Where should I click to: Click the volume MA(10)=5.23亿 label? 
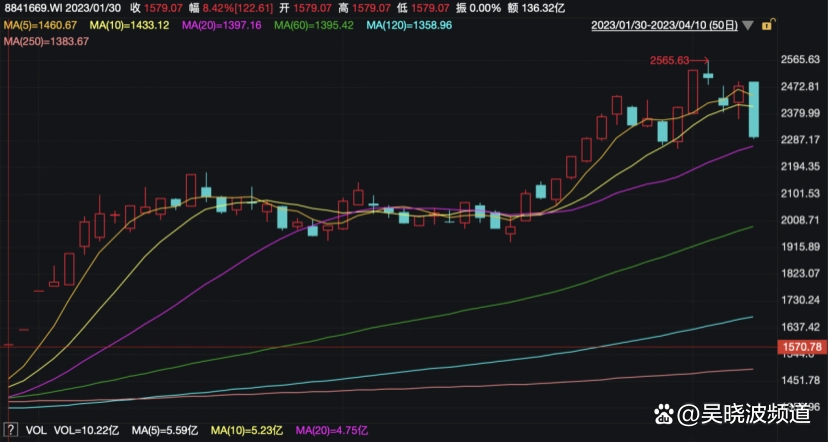247,430
